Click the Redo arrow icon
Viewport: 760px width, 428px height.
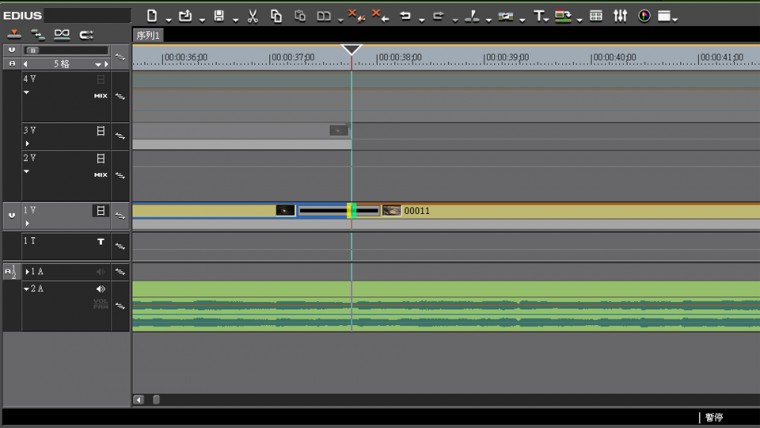tap(438, 16)
